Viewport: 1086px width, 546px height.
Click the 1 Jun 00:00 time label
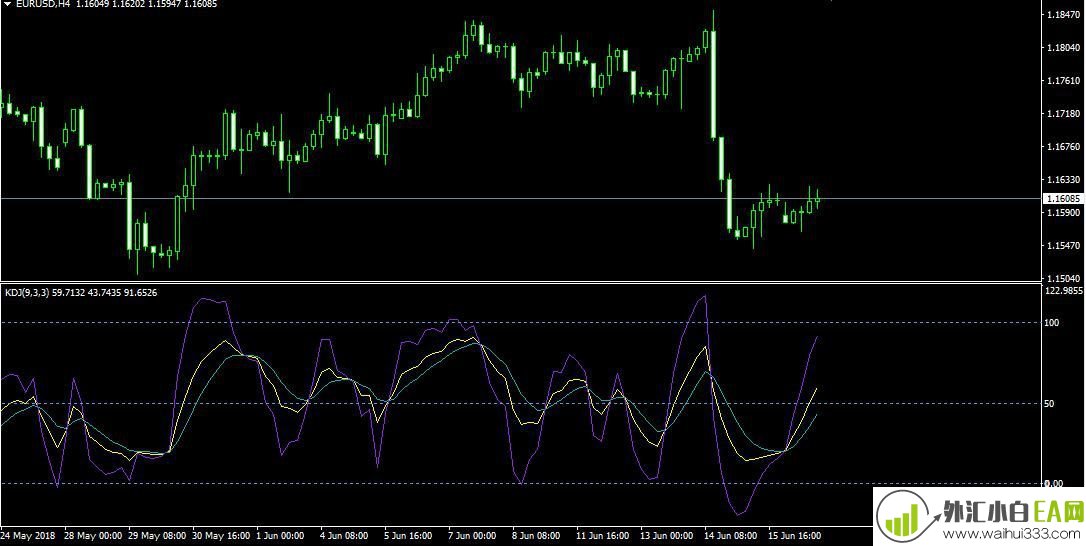pos(281,536)
